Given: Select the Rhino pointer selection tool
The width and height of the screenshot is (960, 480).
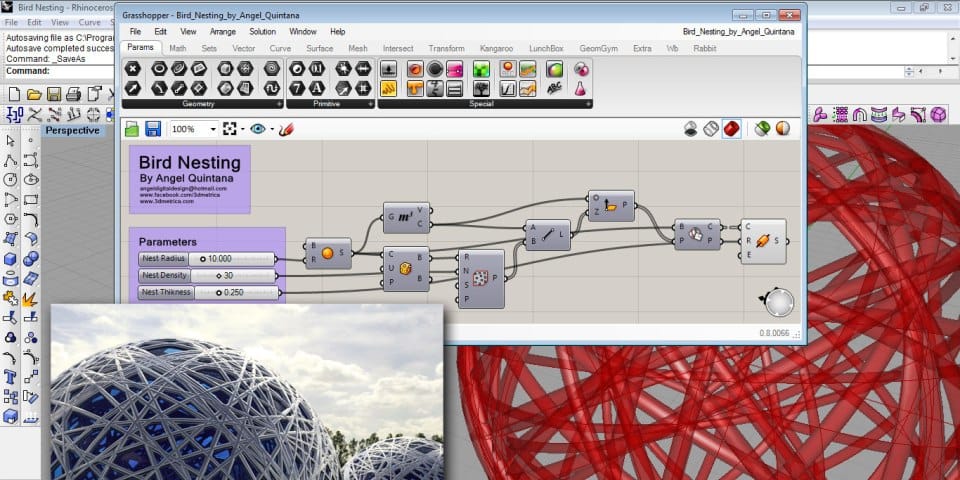Looking at the screenshot, I should click(10, 141).
